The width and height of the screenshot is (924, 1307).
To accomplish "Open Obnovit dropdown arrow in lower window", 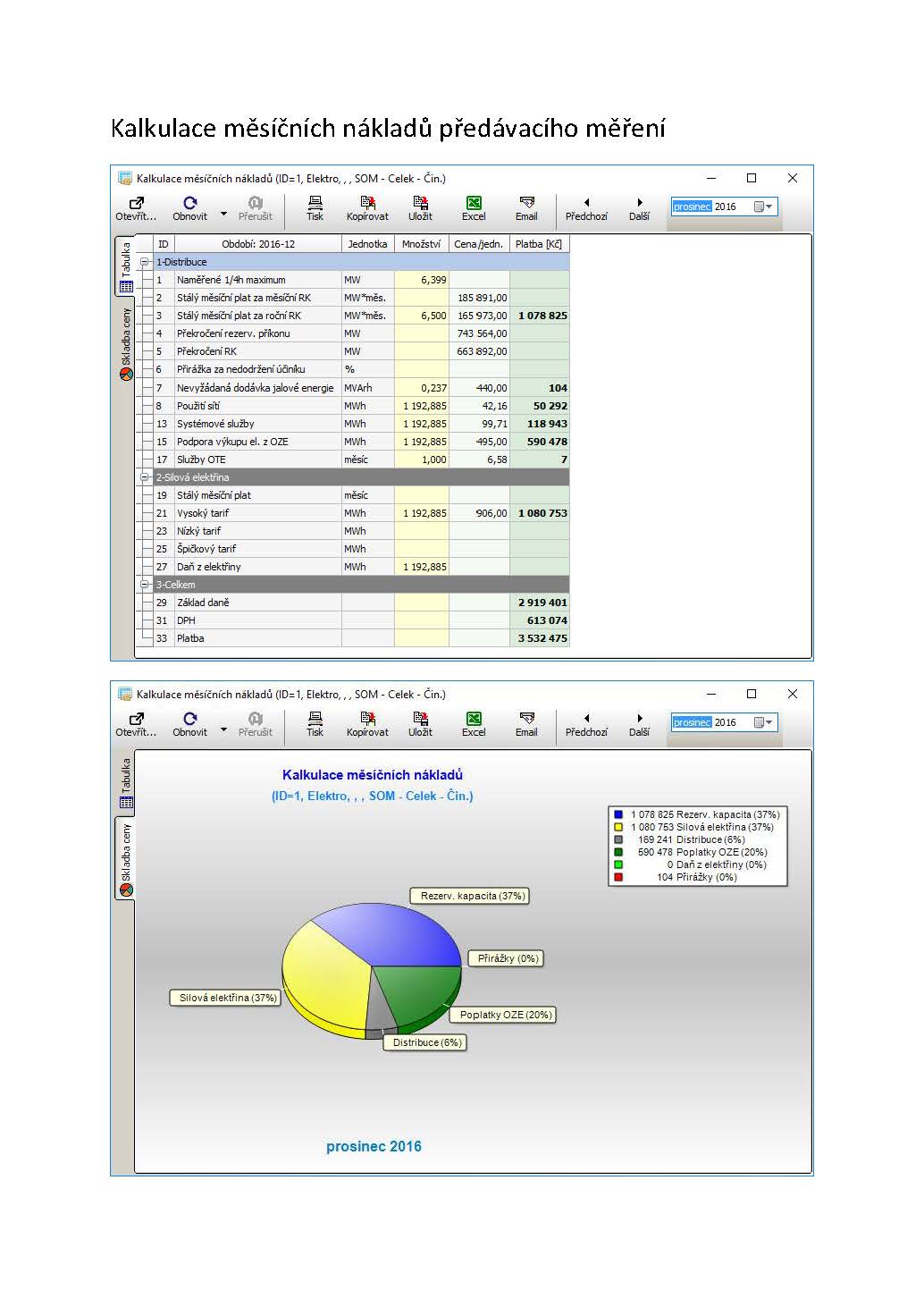I will 223,729.
